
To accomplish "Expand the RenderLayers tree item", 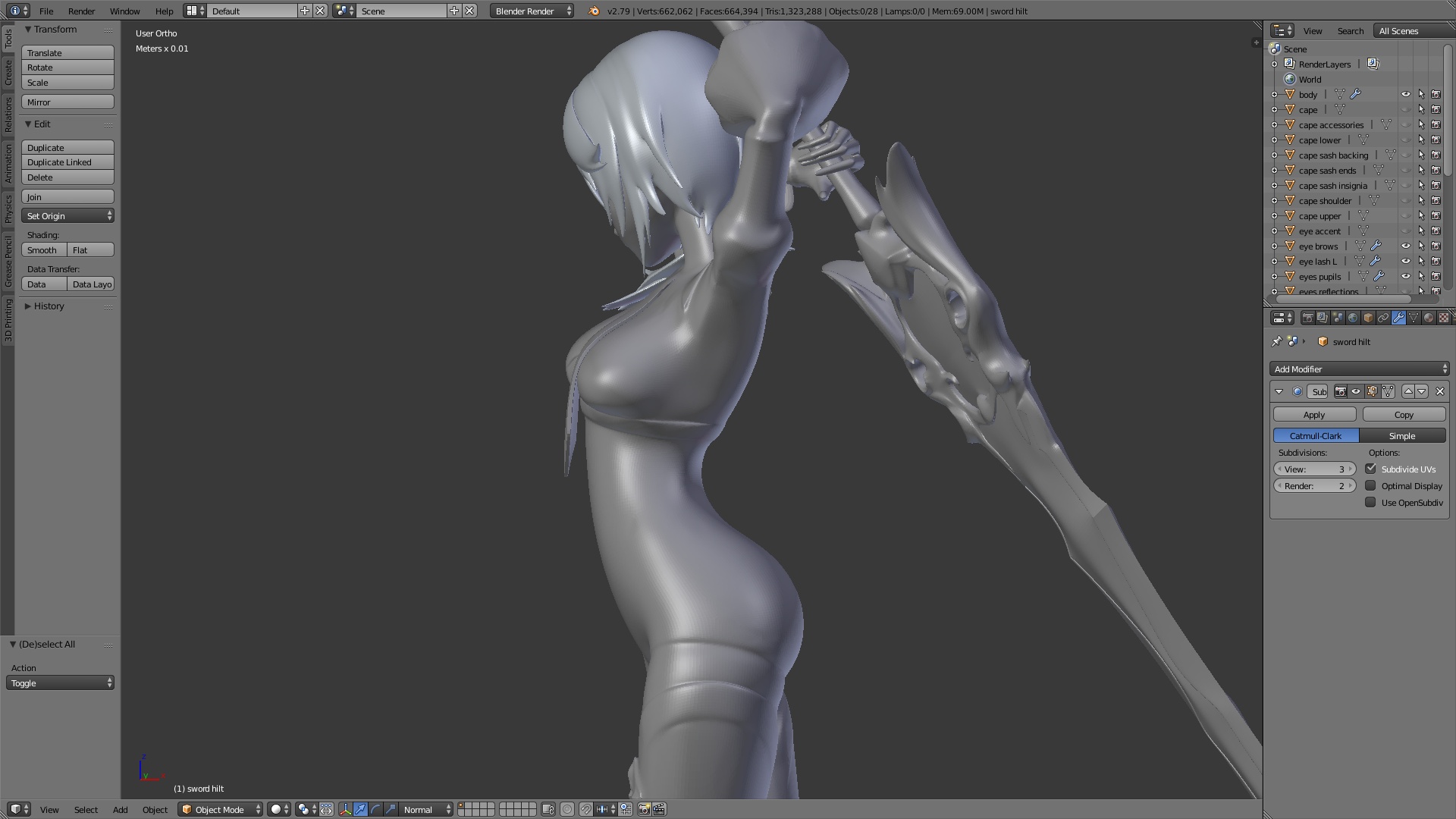I will (x=1275, y=64).
